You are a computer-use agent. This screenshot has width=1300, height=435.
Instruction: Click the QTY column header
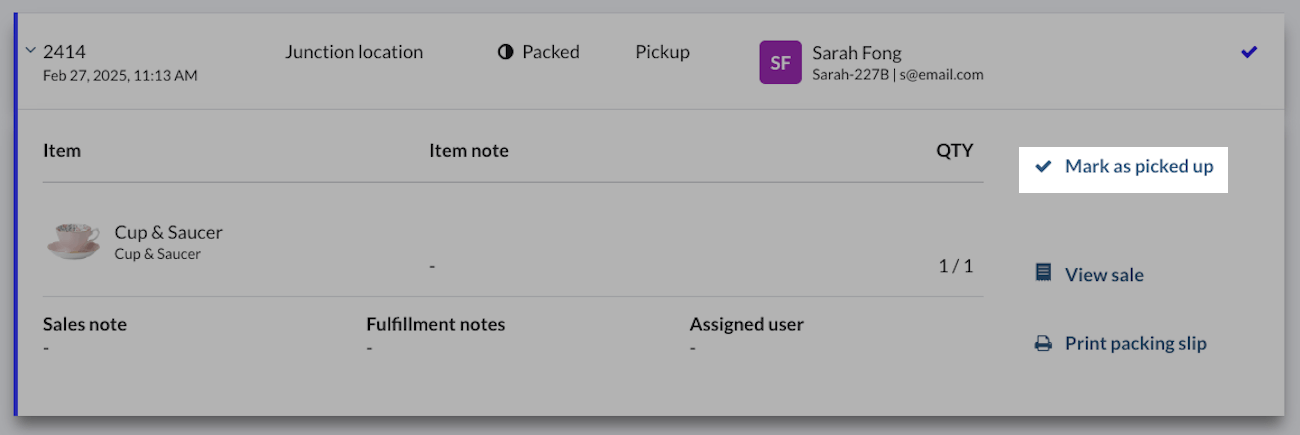click(x=954, y=151)
